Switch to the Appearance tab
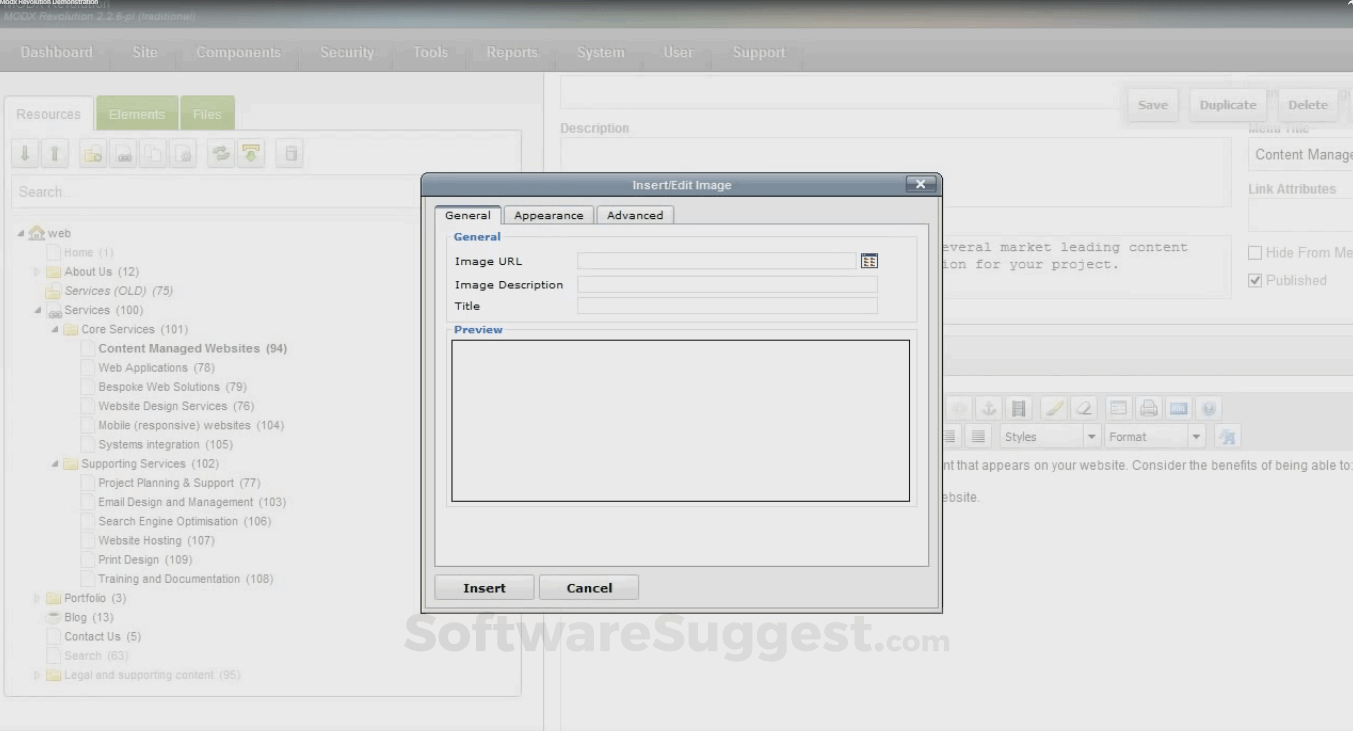1353x731 pixels. click(x=548, y=214)
